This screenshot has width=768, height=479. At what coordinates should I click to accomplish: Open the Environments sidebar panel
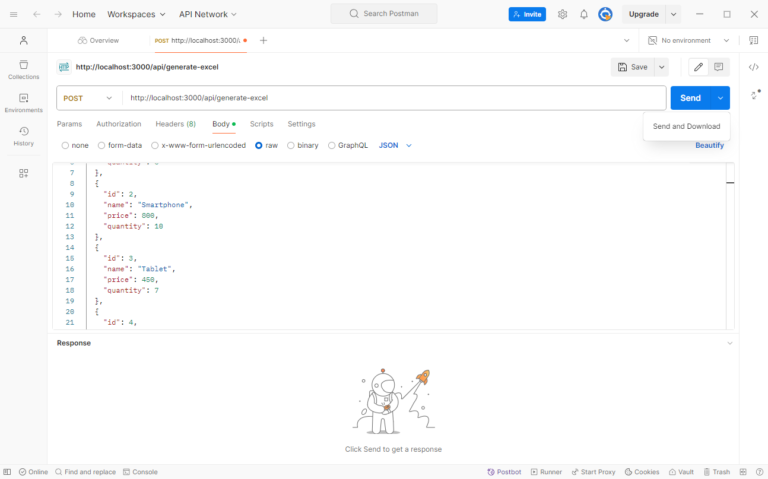(x=23, y=103)
